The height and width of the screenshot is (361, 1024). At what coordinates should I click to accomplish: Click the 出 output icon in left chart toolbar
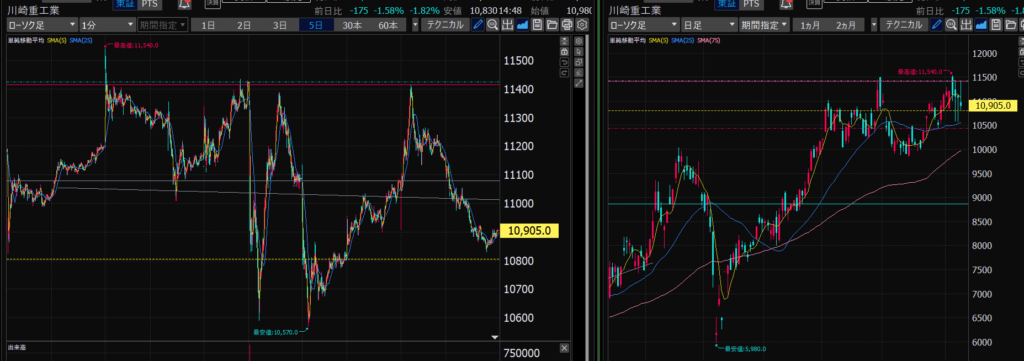[x=507, y=25]
